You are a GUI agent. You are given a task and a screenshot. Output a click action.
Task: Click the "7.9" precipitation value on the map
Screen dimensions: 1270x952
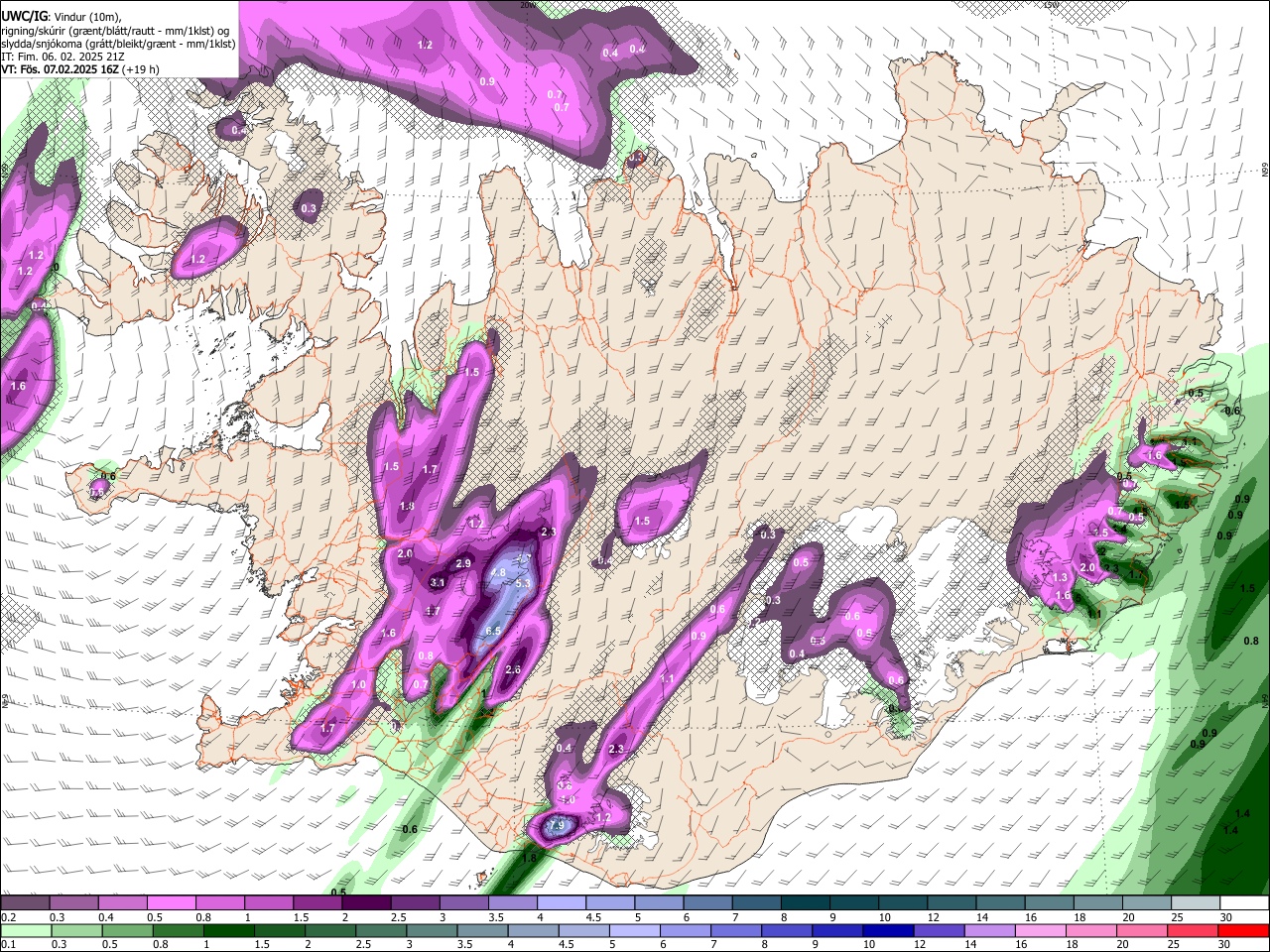click(557, 825)
